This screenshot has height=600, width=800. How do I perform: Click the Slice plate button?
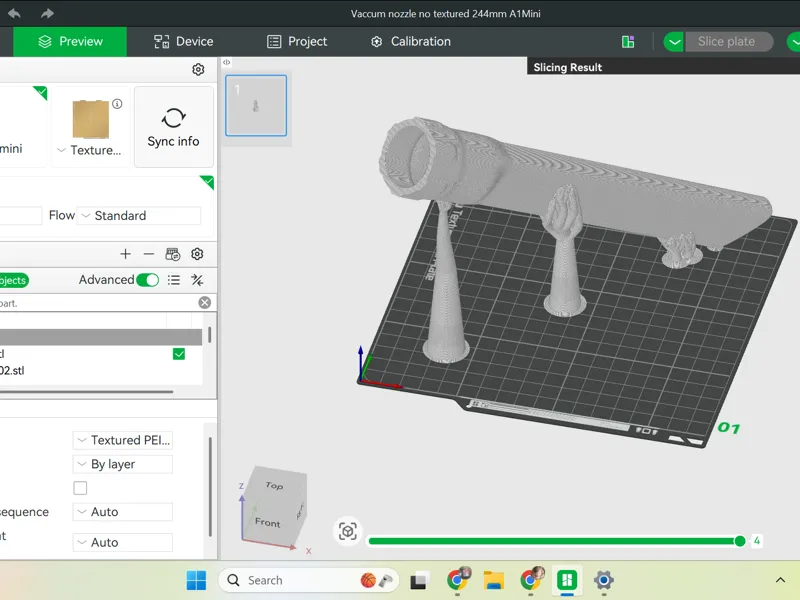tap(729, 41)
